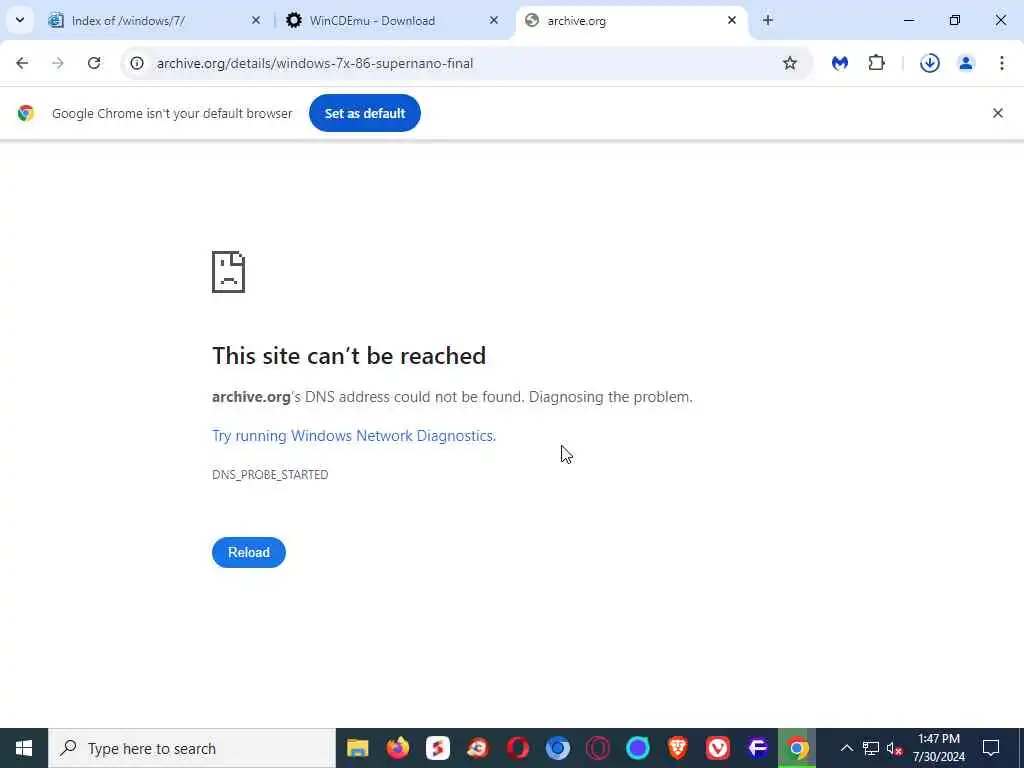Show downloads via the download icon

pos(929,63)
